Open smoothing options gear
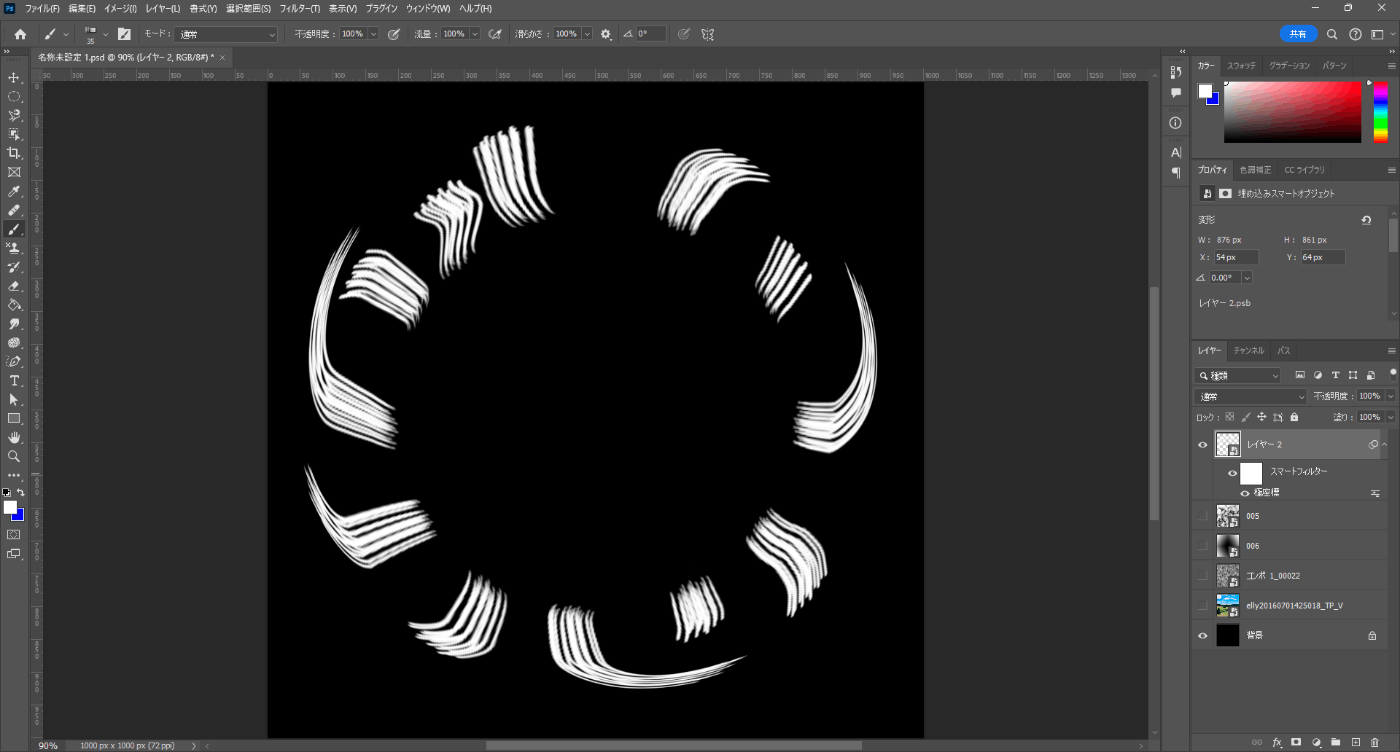1400x752 pixels. (606, 34)
